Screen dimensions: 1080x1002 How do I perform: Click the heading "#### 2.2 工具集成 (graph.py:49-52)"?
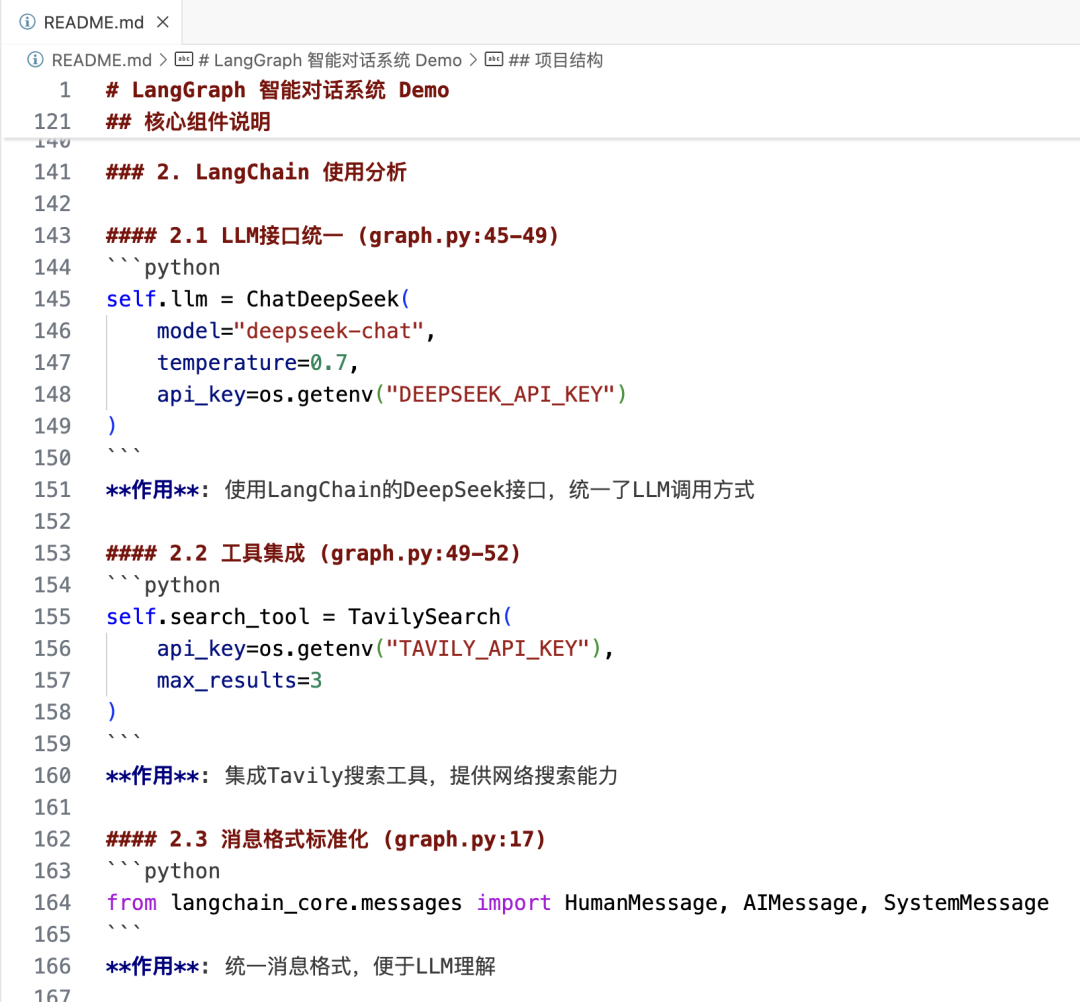tap(311, 553)
